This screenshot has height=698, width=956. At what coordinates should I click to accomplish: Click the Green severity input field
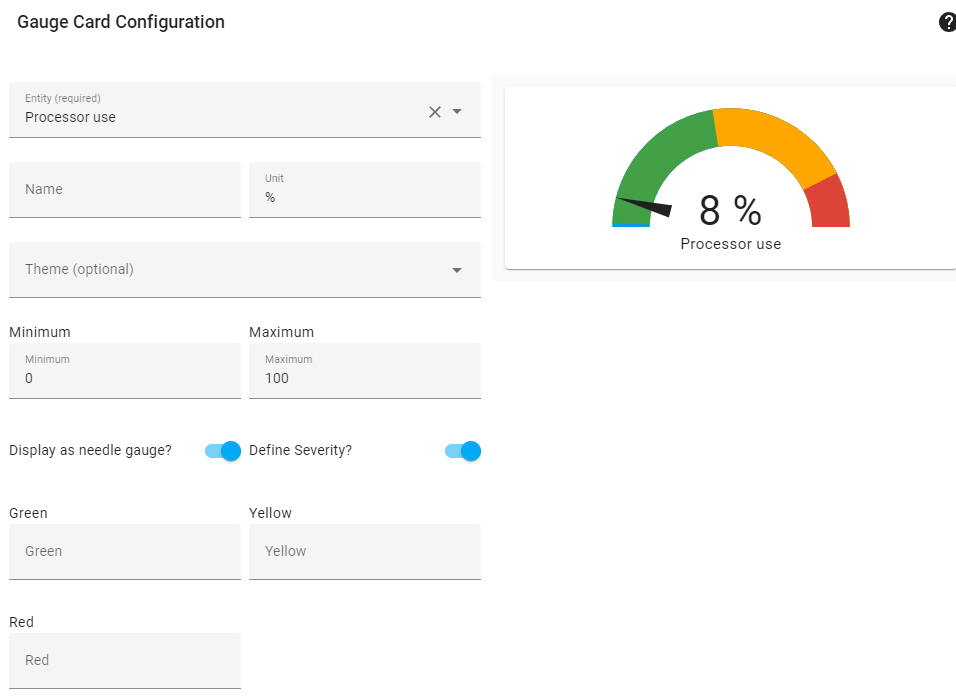tap(125, 552)
